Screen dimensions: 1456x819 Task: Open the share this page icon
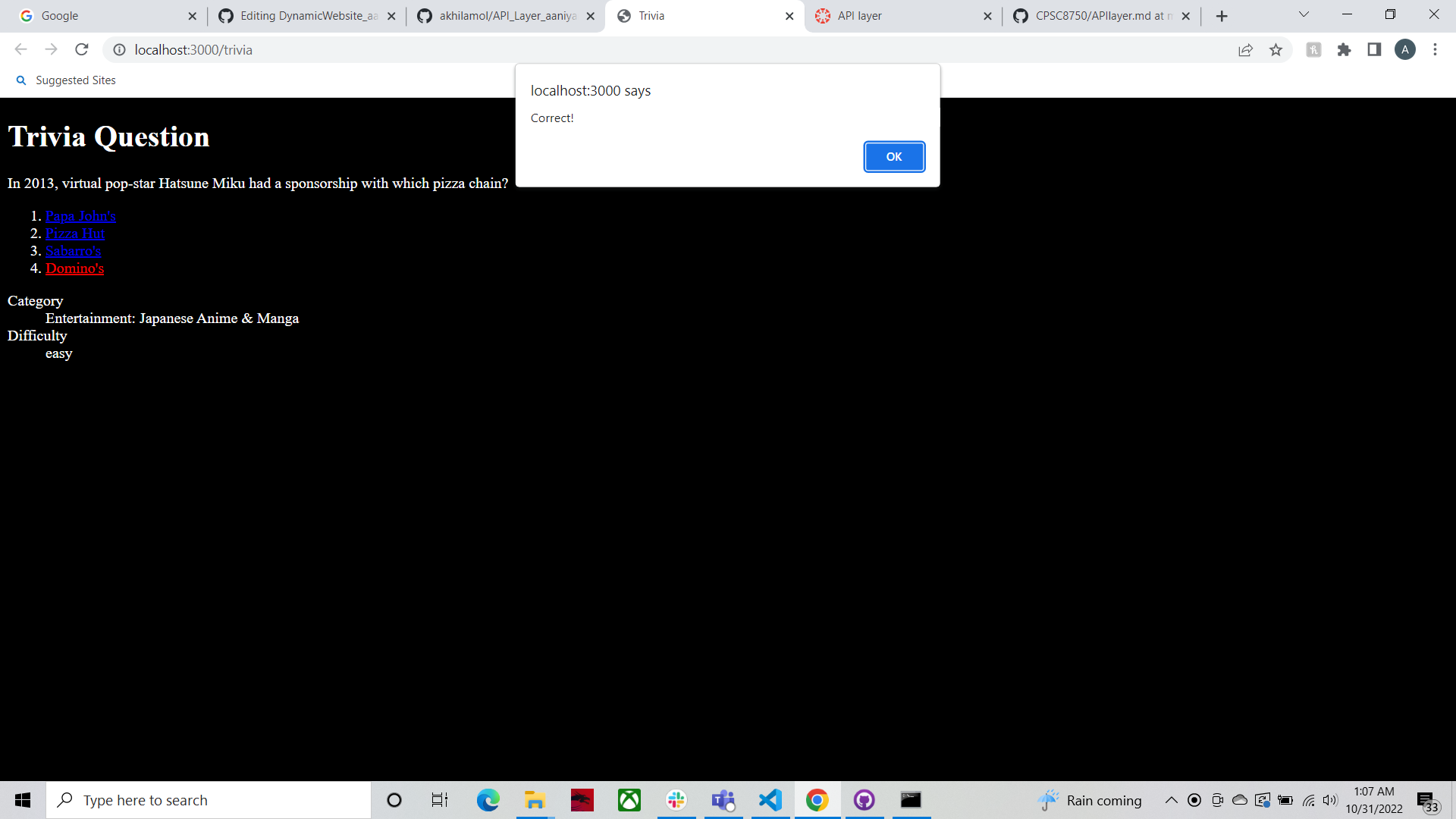1245,50
